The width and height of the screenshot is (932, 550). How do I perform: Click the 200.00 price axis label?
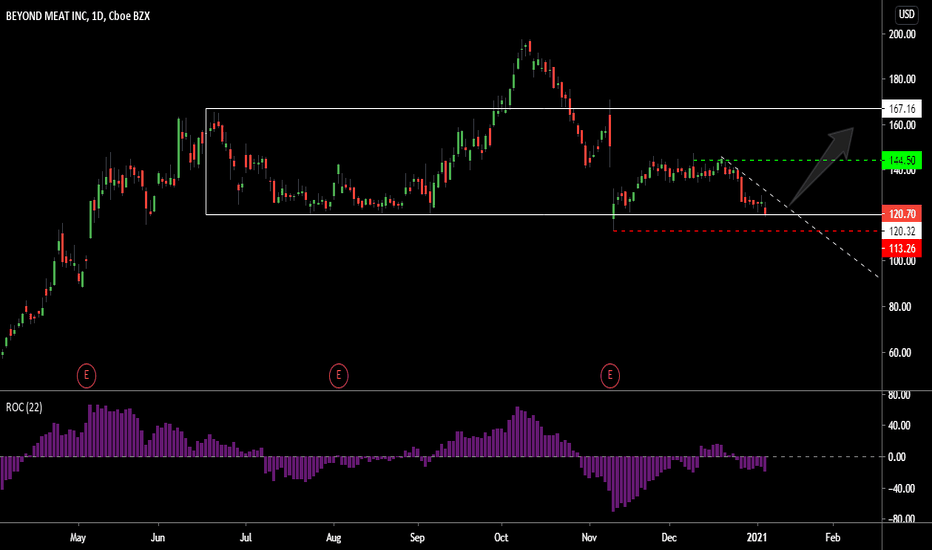pyautogui.click(x=902, y=34)
